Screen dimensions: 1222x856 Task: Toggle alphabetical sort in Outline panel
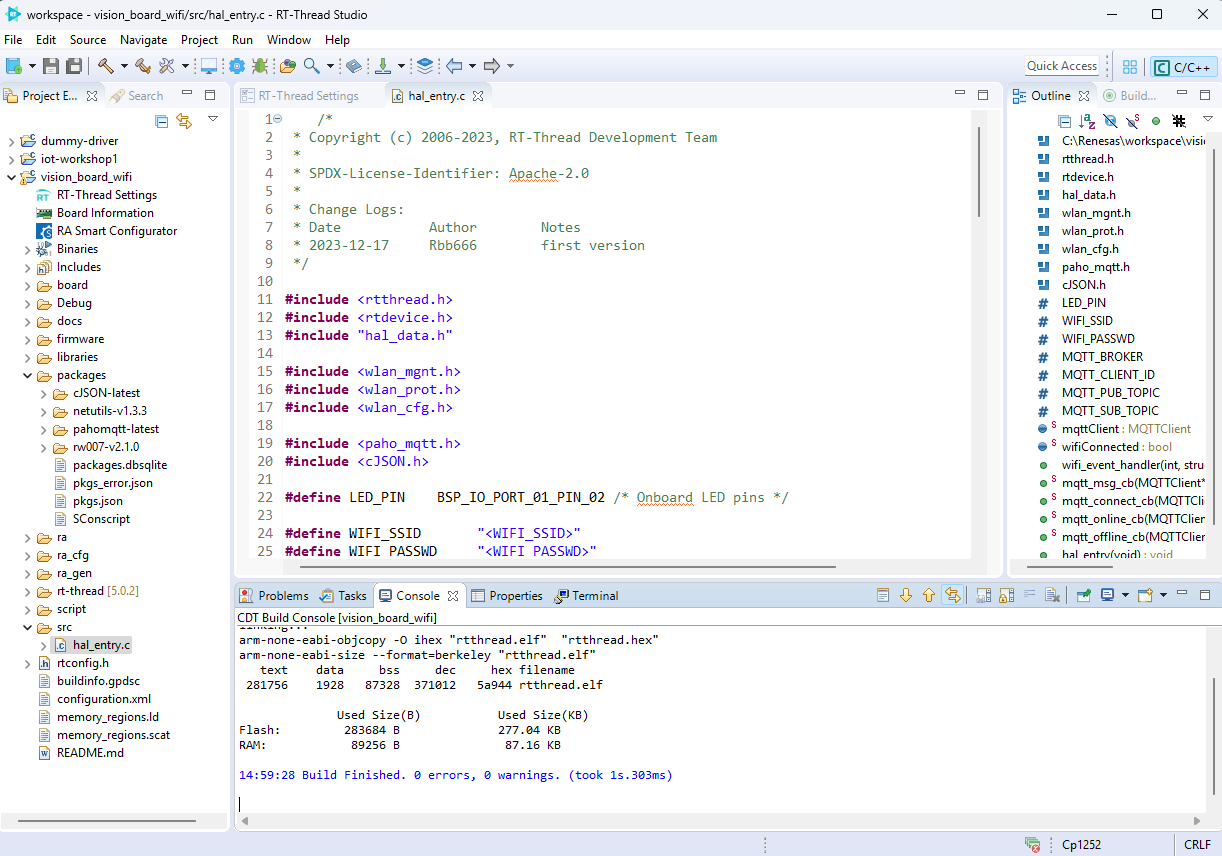pyautogui.click(x=1087, y=121)
